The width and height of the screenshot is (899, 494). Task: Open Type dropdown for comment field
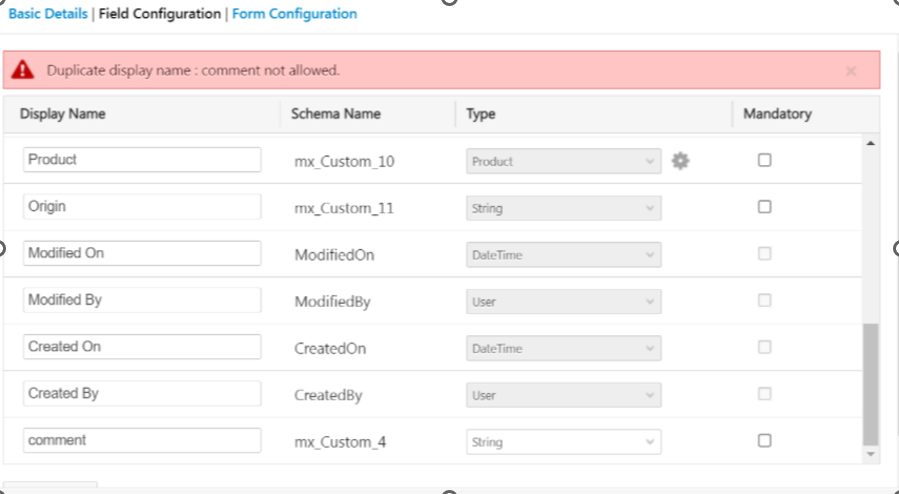tap(563, 441)
